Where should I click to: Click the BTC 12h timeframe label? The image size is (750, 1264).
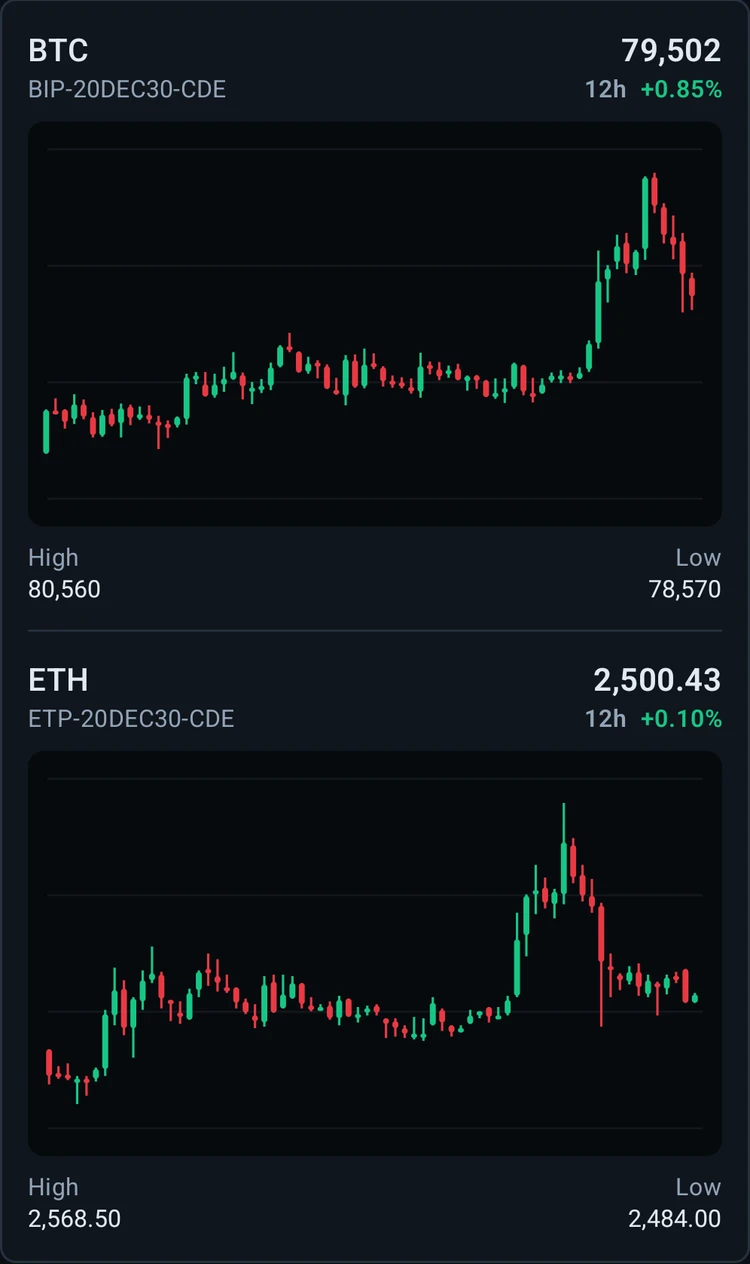tap(605, 89)
